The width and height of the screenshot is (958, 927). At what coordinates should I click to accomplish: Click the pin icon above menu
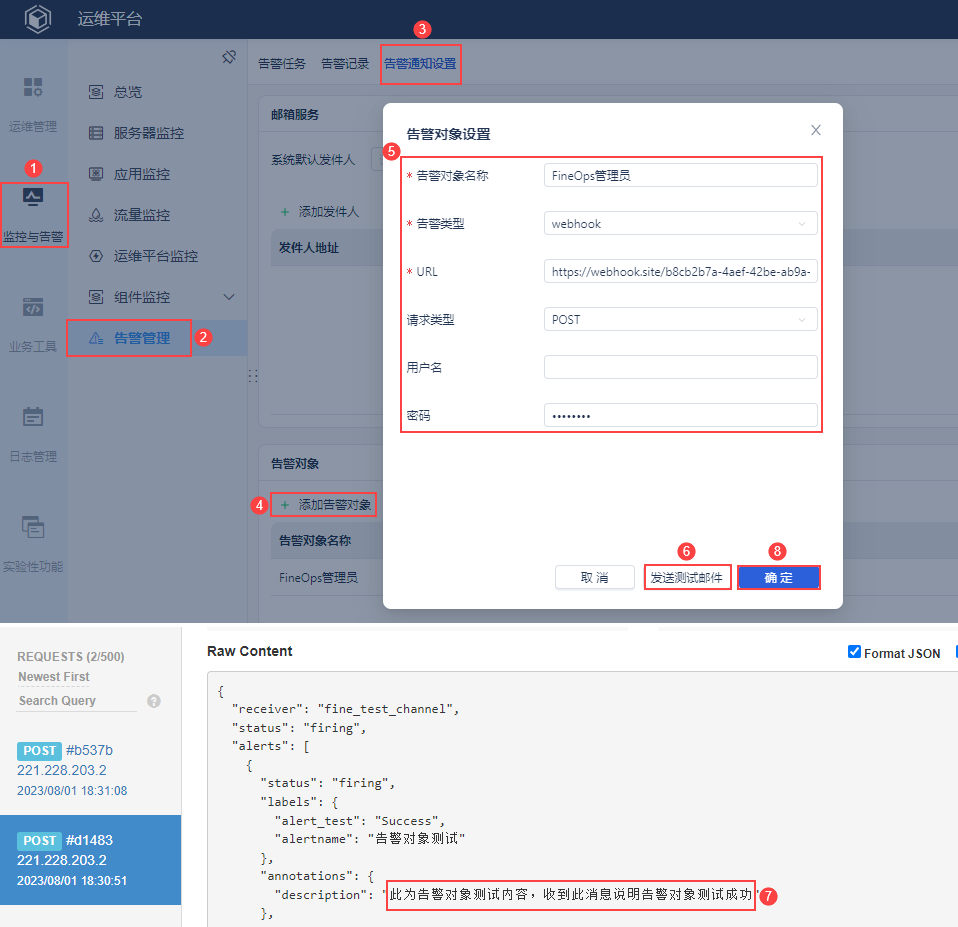coord(229,57)
